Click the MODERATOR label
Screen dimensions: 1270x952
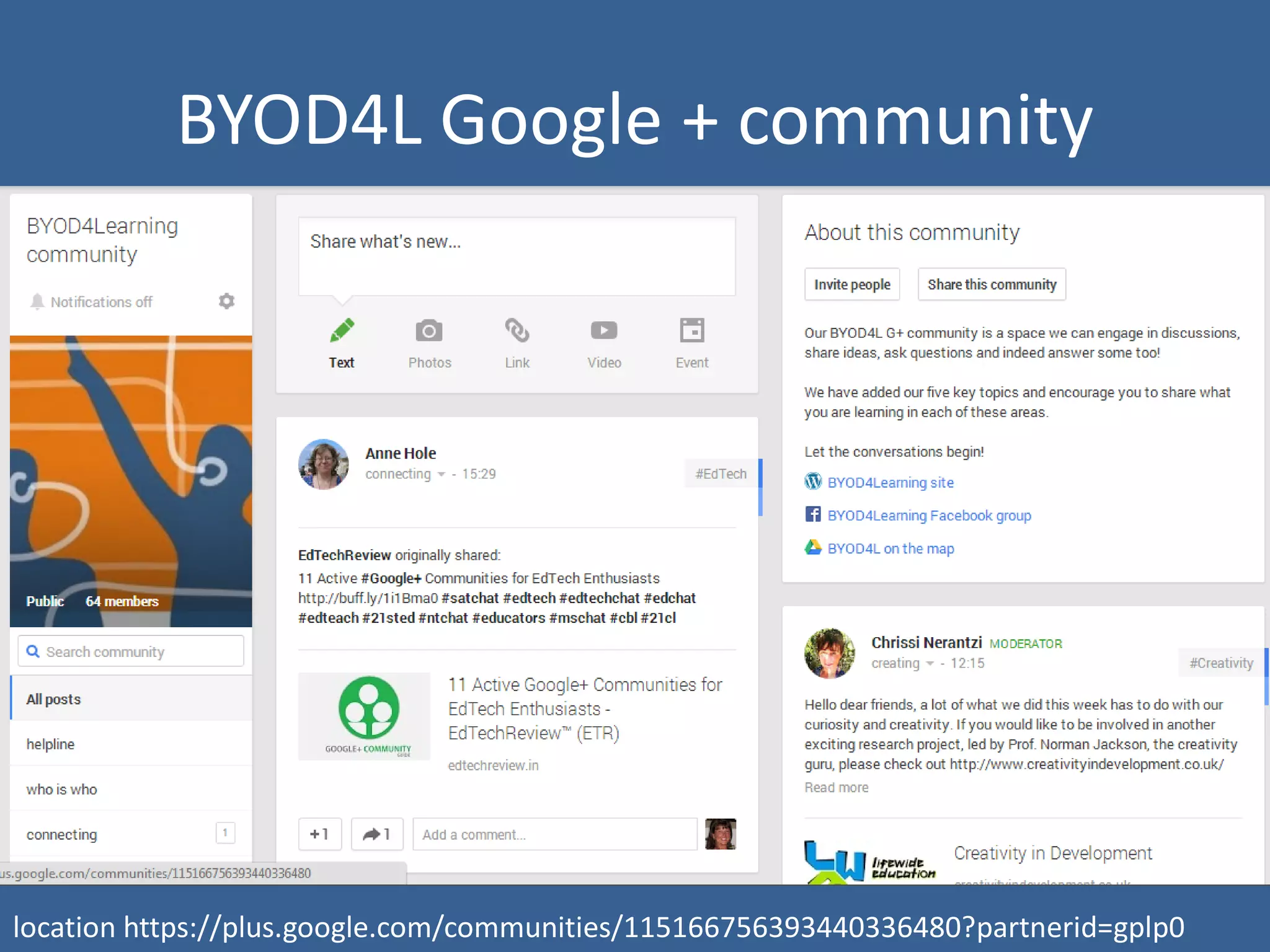click(1026, 644)
